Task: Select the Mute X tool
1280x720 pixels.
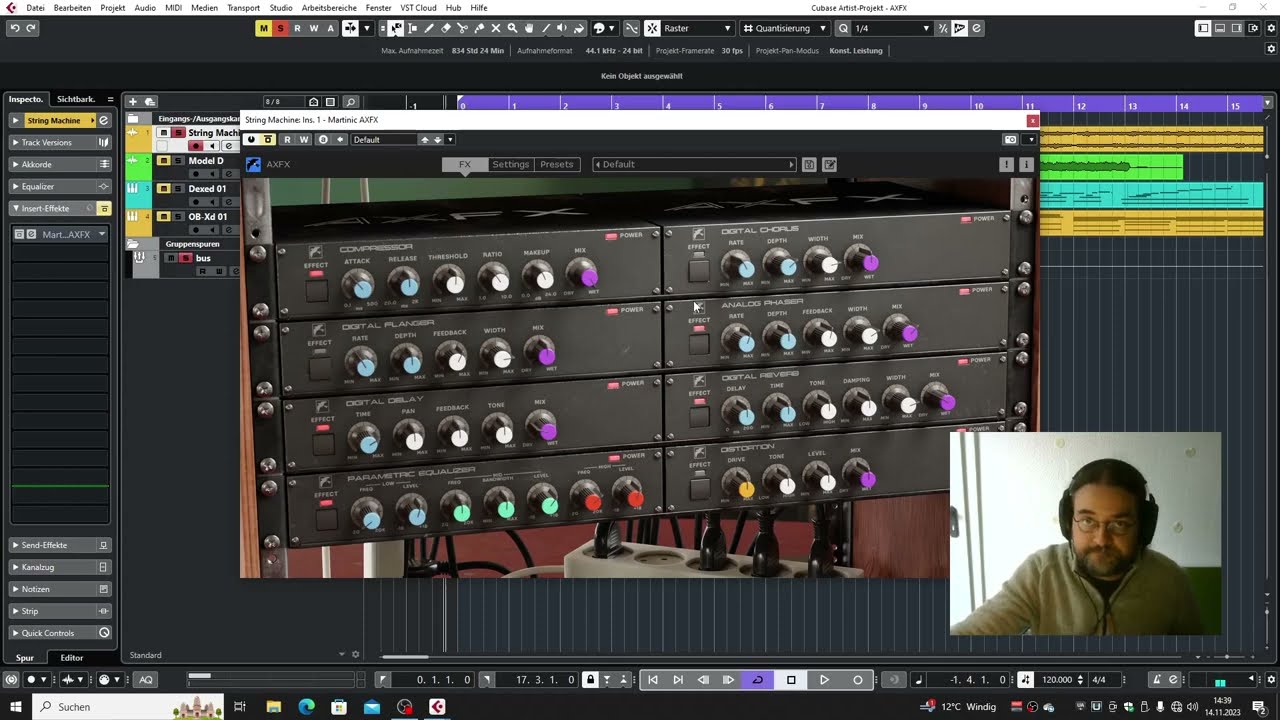Action: click(x=496, y=28)
